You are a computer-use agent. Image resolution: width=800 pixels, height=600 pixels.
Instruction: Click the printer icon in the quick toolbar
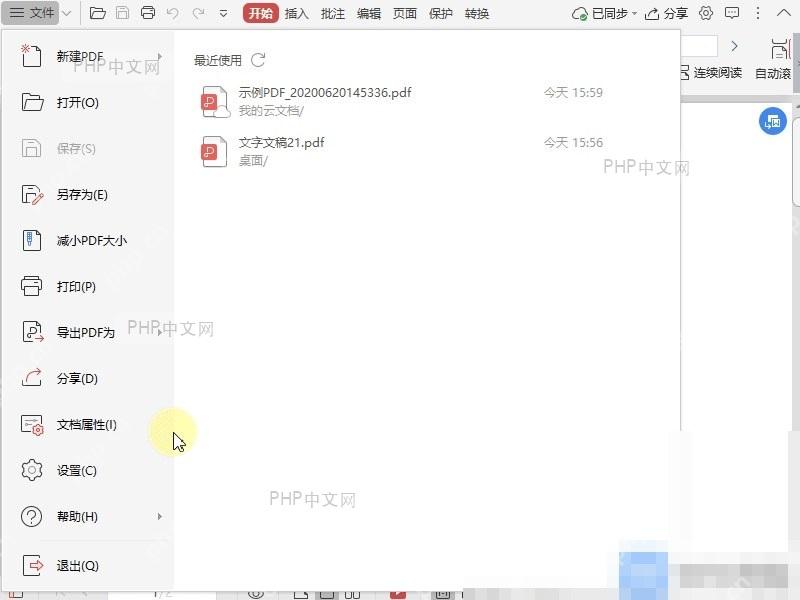click(148, 13)
